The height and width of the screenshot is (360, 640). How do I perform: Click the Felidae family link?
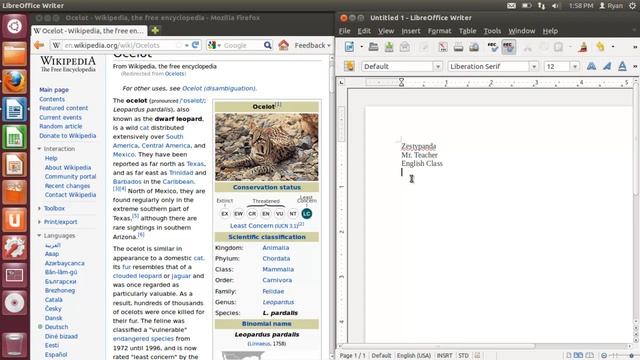[x=273, y=291]
